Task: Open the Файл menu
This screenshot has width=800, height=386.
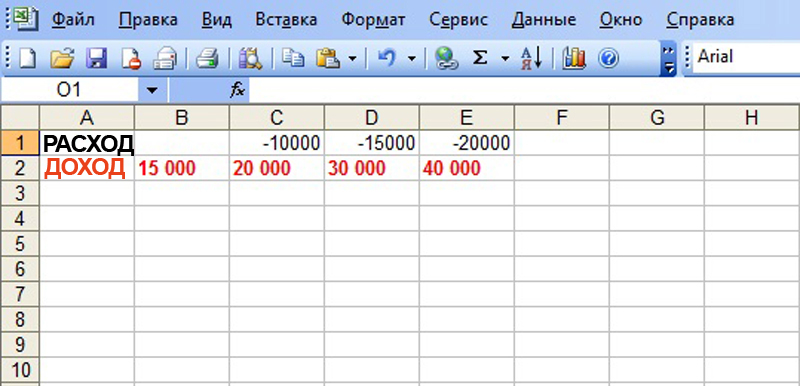Action: coord(73,19)
